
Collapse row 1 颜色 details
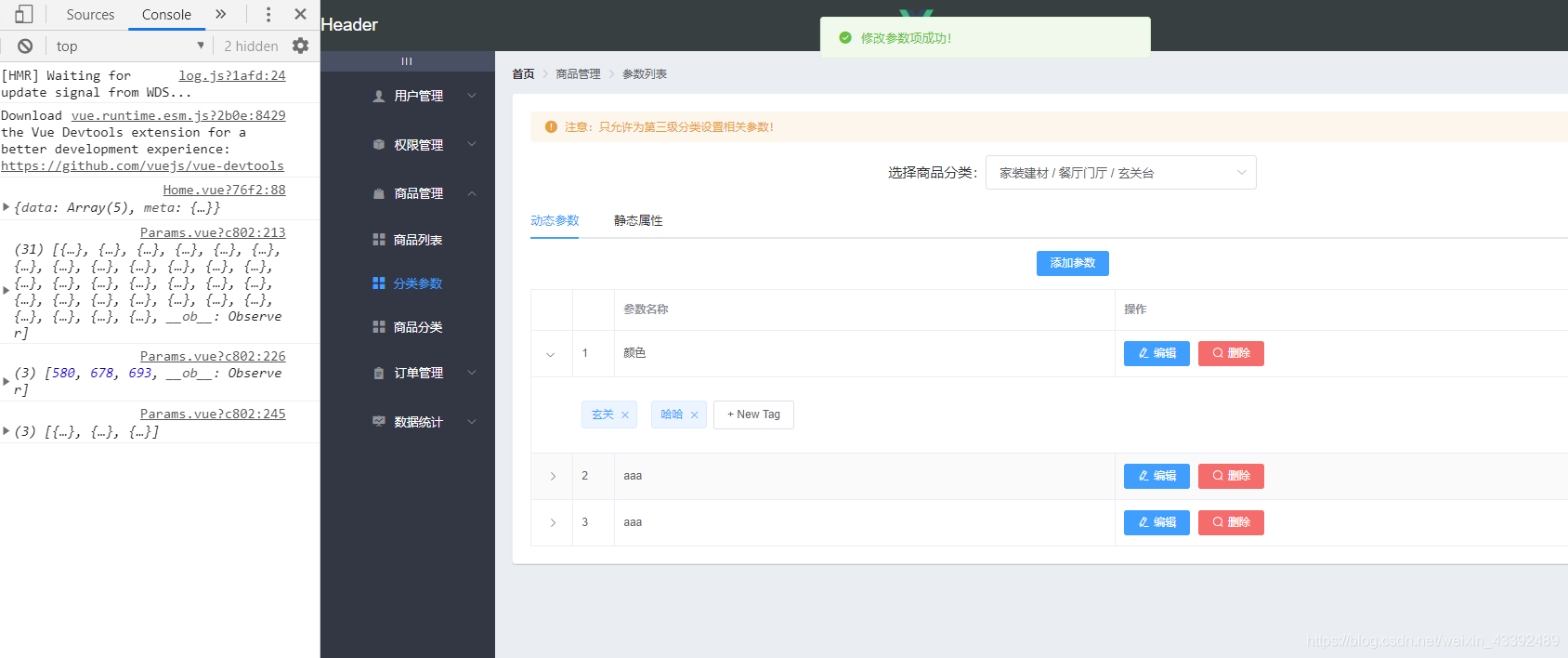click(x=551, y=354)
